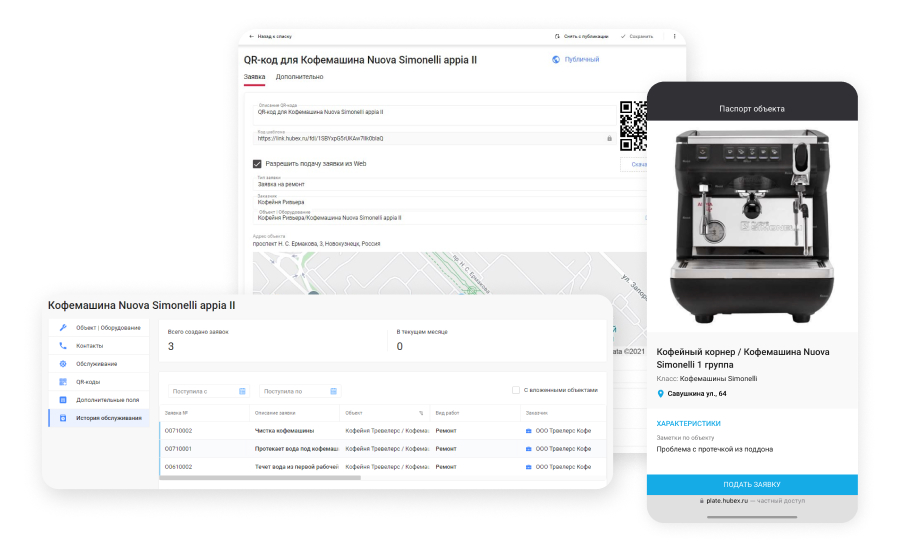The height and width of the screenshot is (552, 900).
Task: Click the QR-коды sidebar icon
Action: click(x=63, y=382)
